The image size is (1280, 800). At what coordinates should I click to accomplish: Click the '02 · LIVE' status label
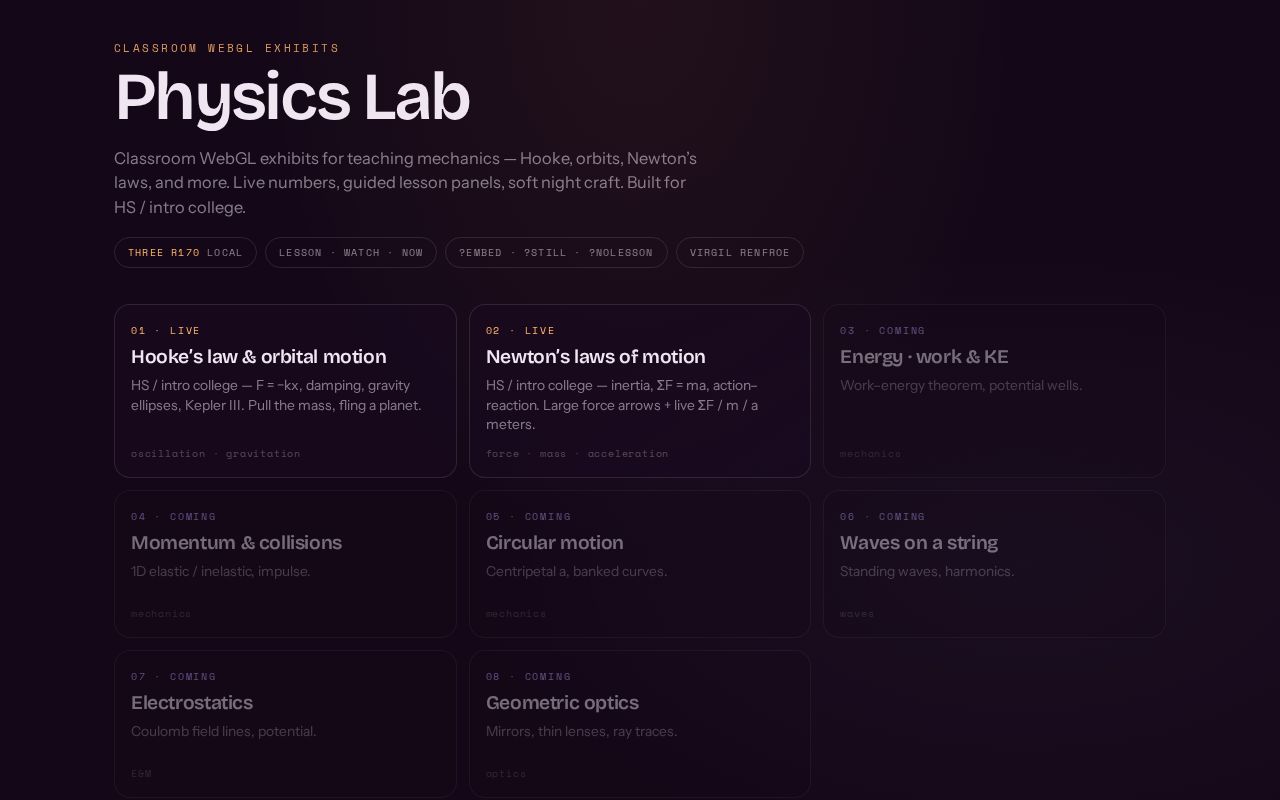520,331
